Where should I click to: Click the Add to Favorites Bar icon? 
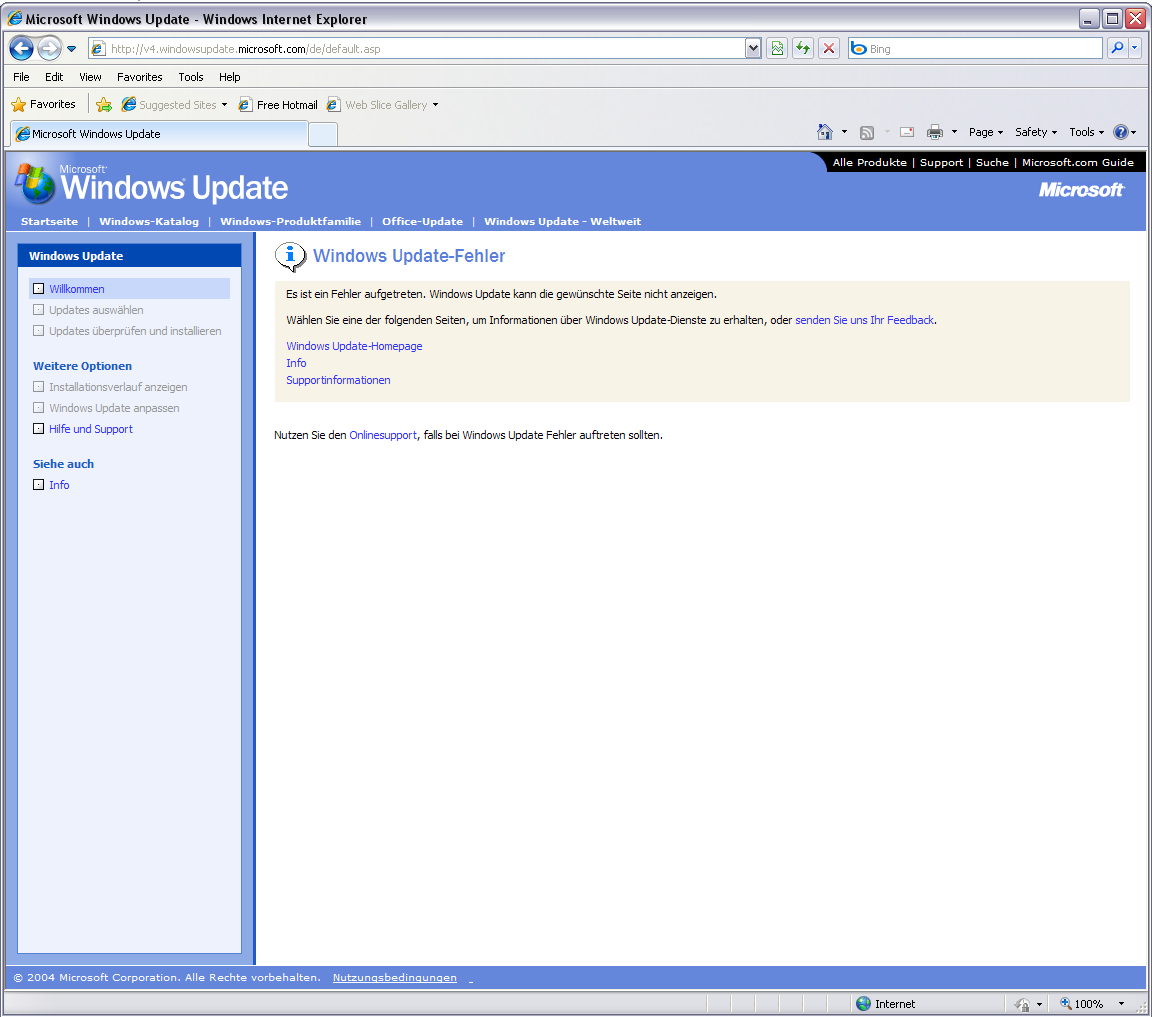[104, 105]
